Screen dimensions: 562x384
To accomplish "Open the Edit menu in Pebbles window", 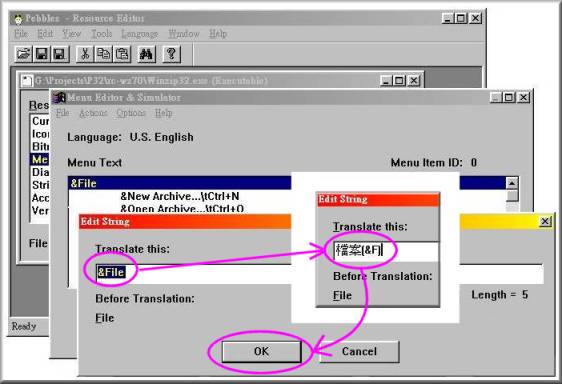I will click(x=45, y=34).
